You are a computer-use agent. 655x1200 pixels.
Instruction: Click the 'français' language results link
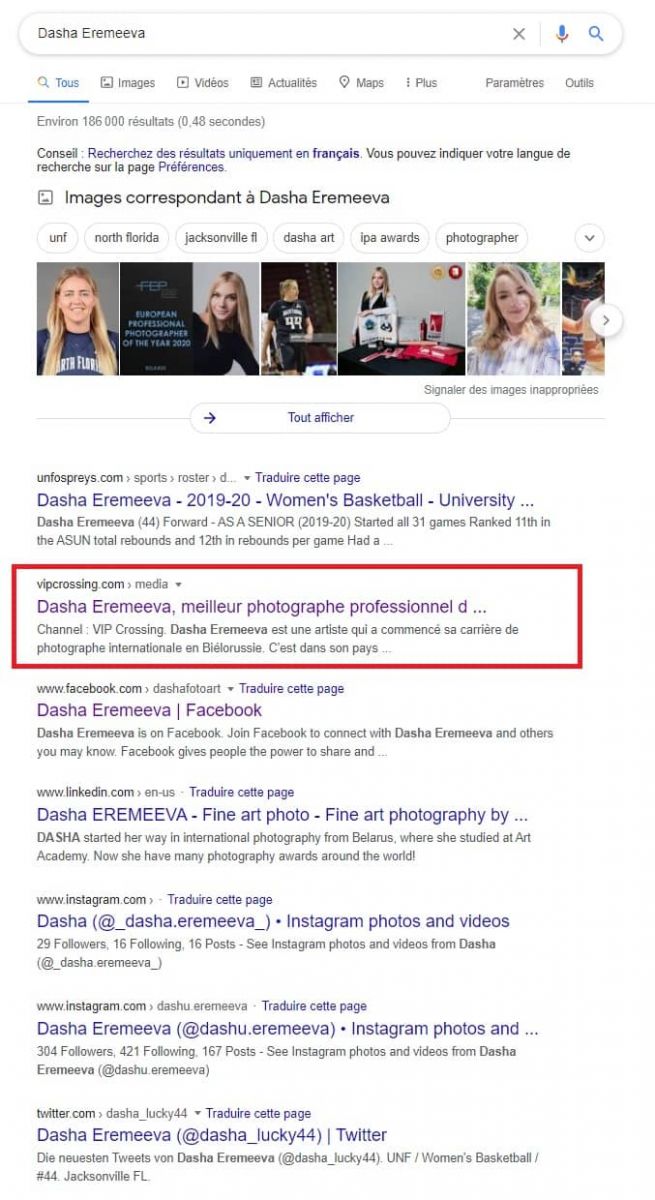tap(335, 154)
